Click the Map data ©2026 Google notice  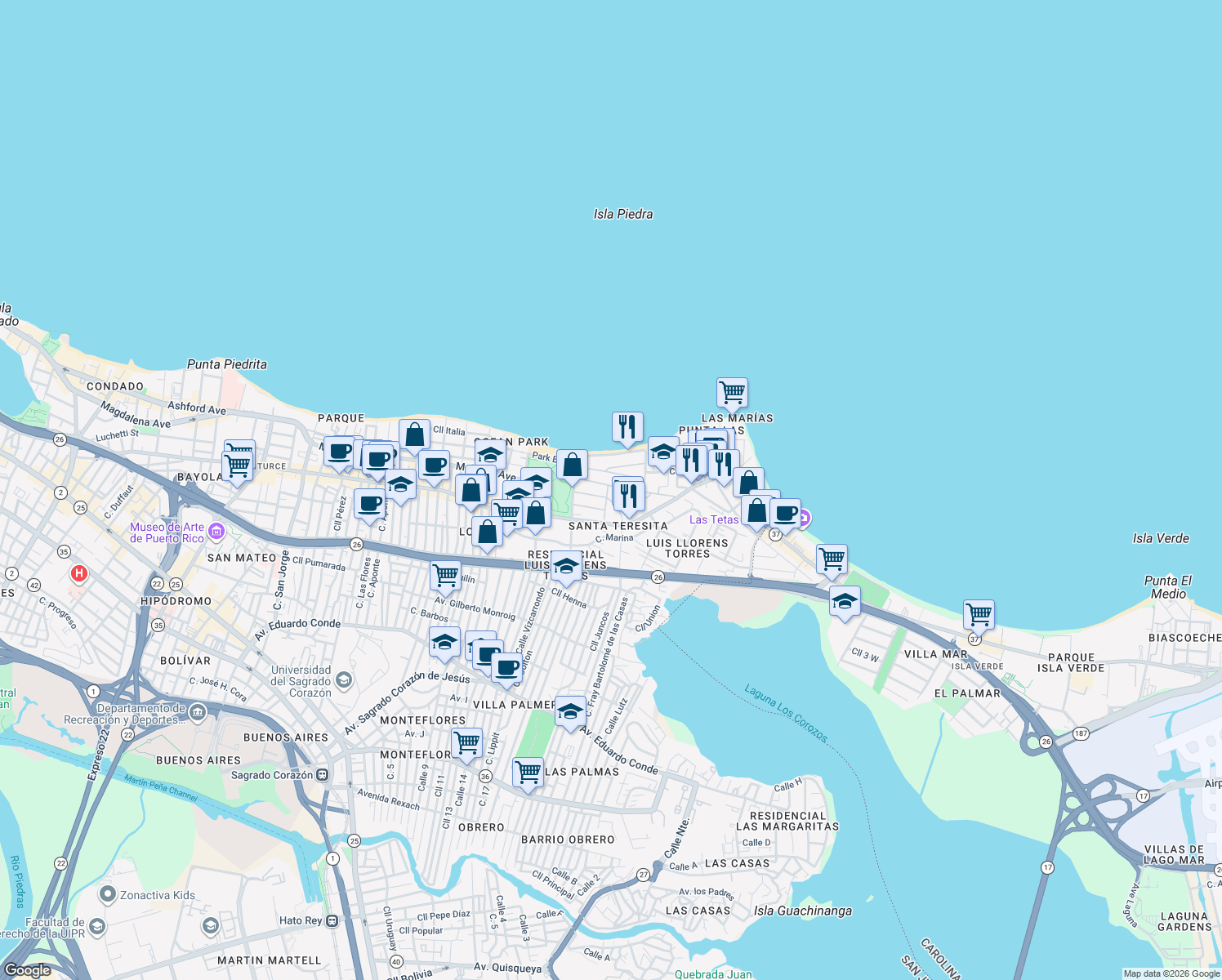click(x=1171, y=973)
